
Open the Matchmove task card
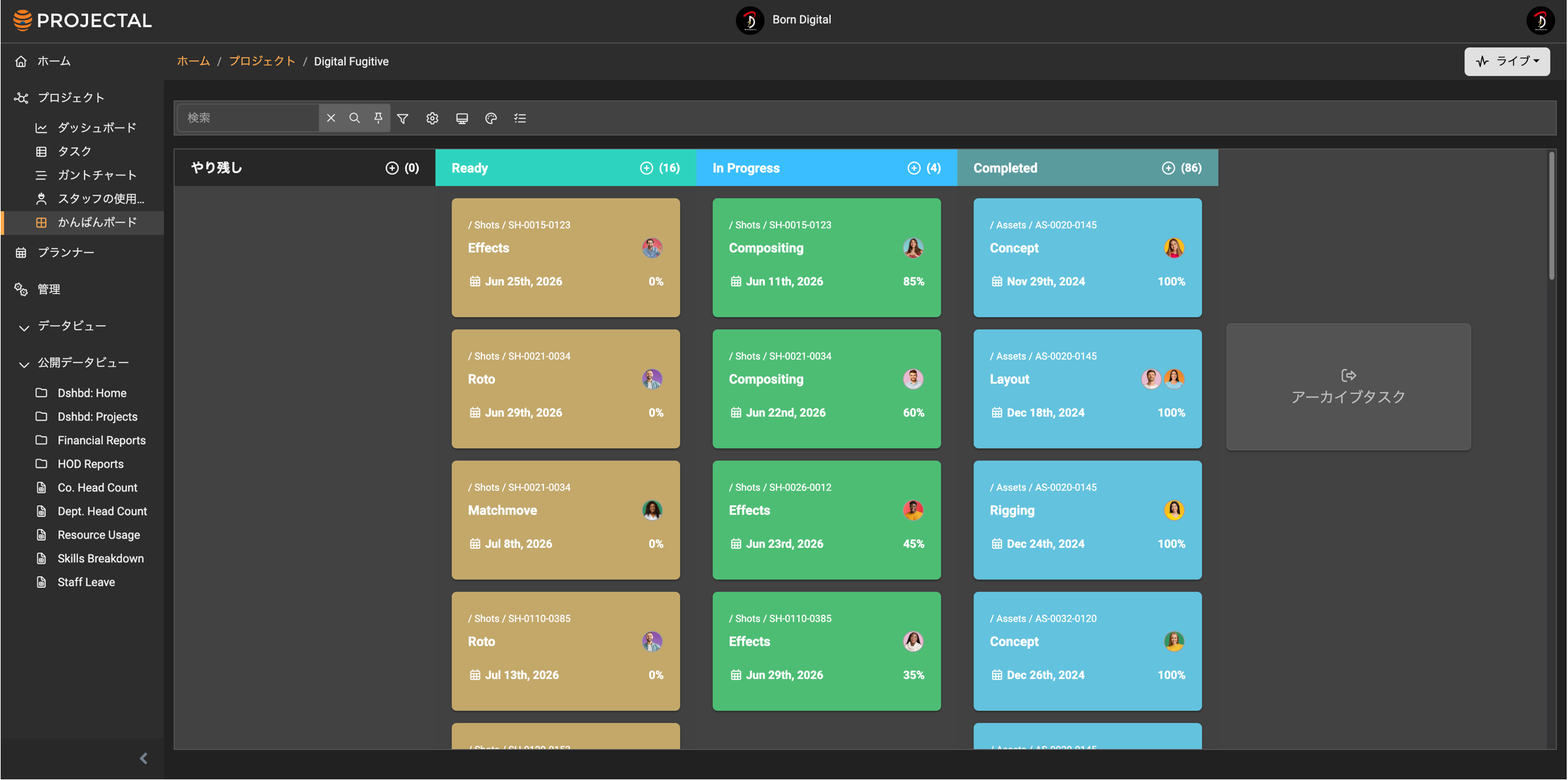pos(565,520)
